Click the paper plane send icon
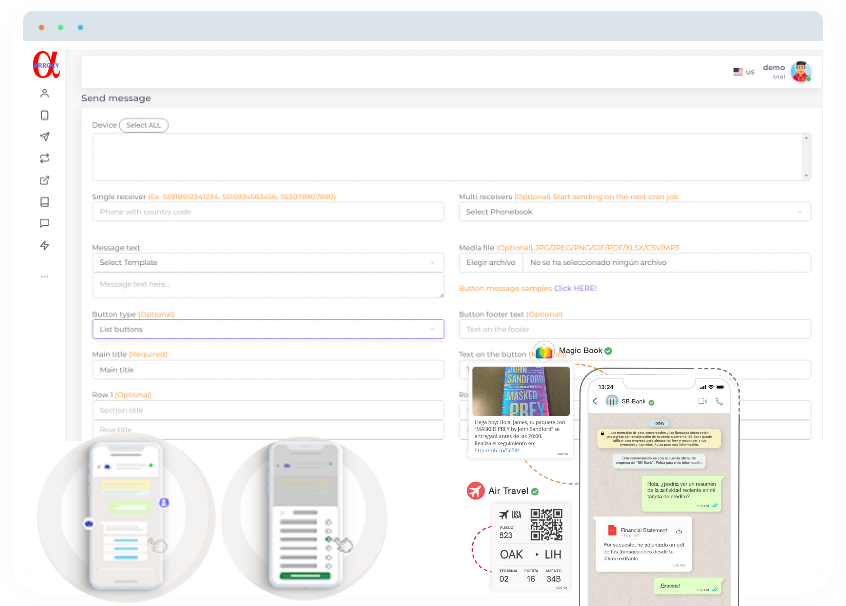This screenshot has width=846, height=606. pyautogui.click(x=44, y=137)
